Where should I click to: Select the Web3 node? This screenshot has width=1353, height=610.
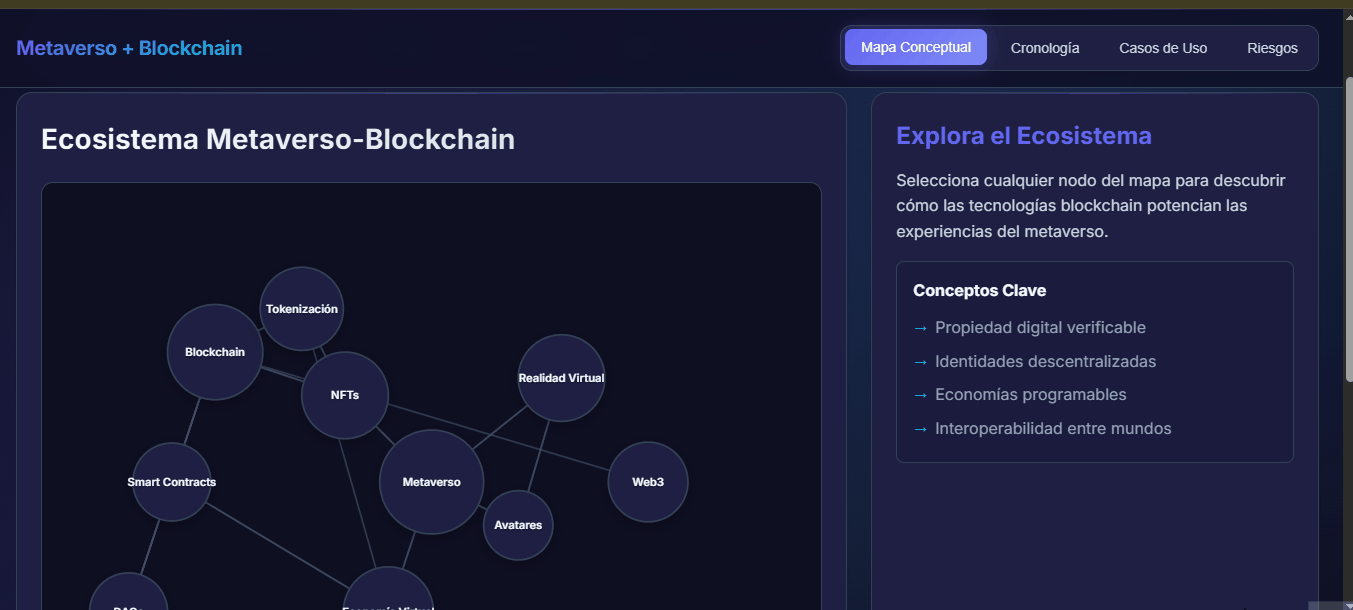coord(648,482)
